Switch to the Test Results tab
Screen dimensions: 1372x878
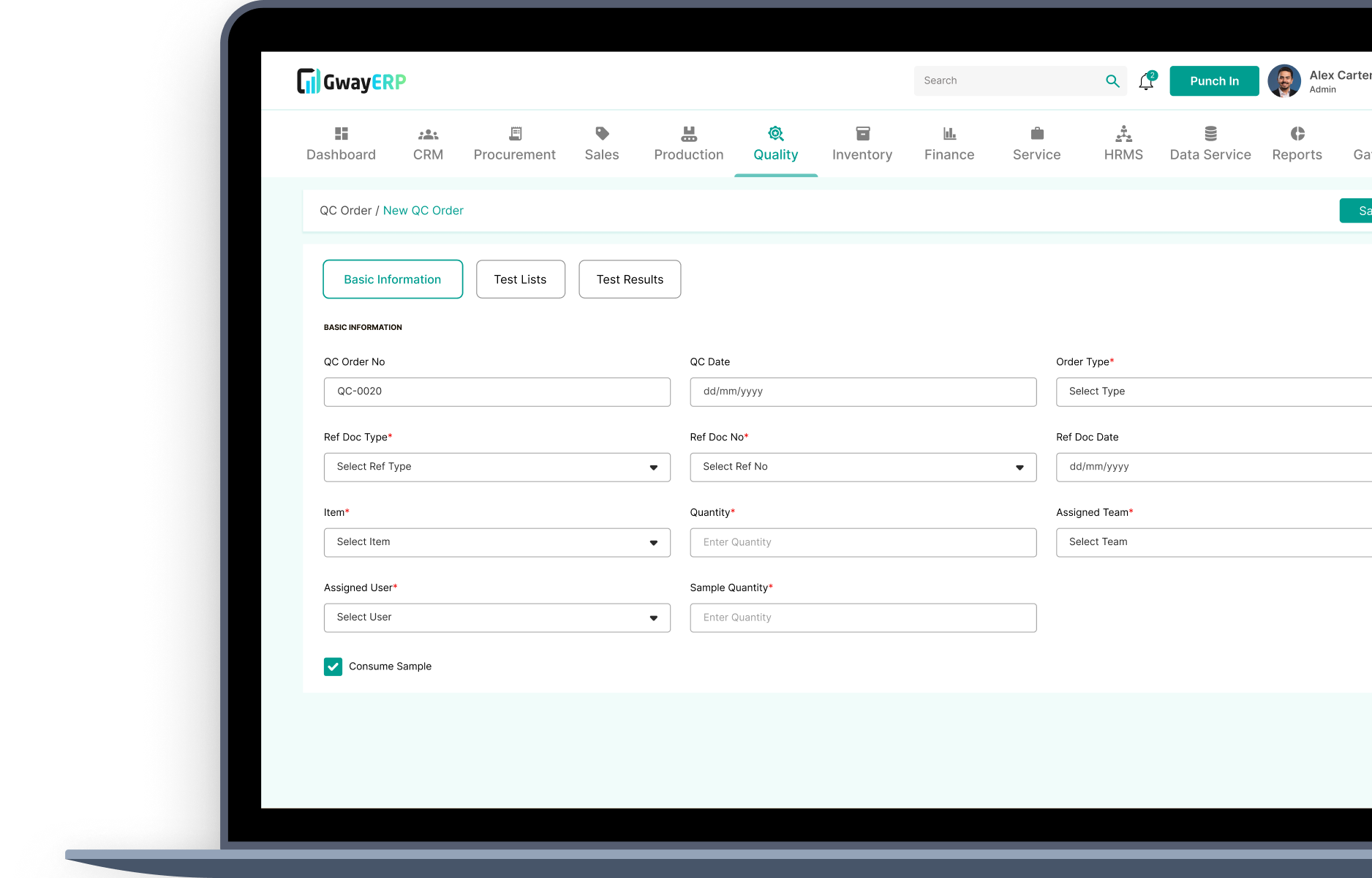coord(630,279)
